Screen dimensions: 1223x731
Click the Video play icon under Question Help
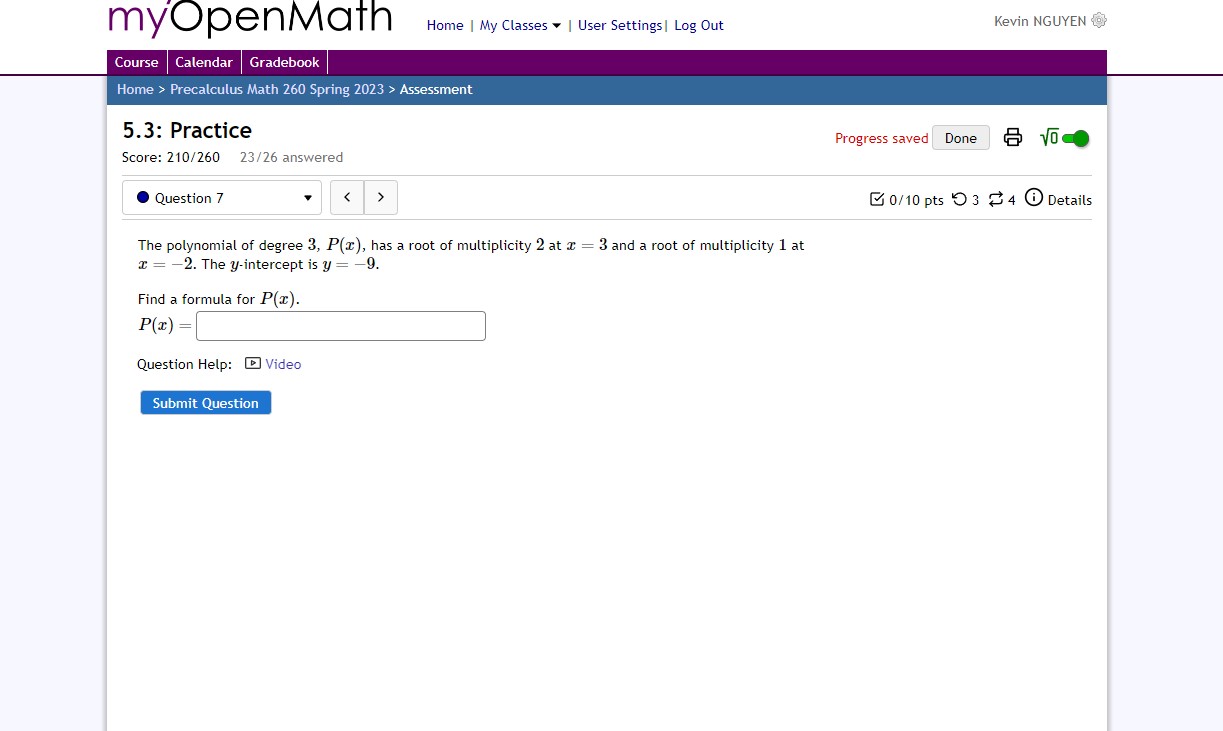(x=253, y=363)
